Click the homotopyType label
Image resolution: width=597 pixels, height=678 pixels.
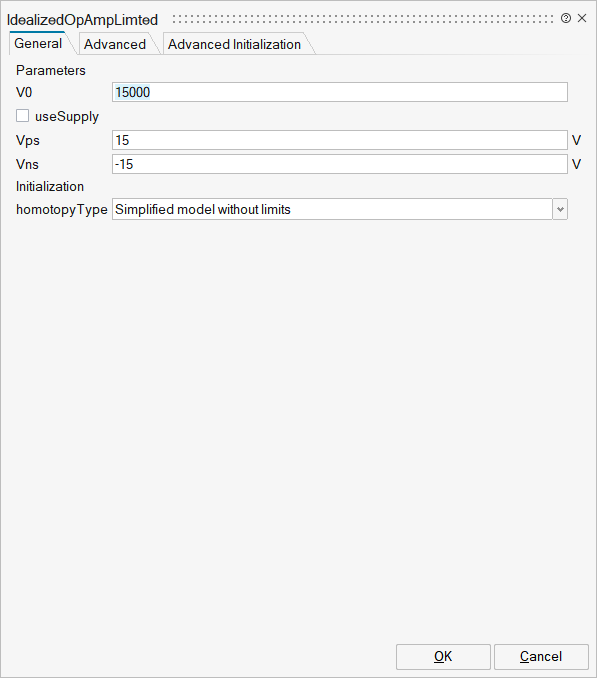pyautogui.click(x=62, y=210)
